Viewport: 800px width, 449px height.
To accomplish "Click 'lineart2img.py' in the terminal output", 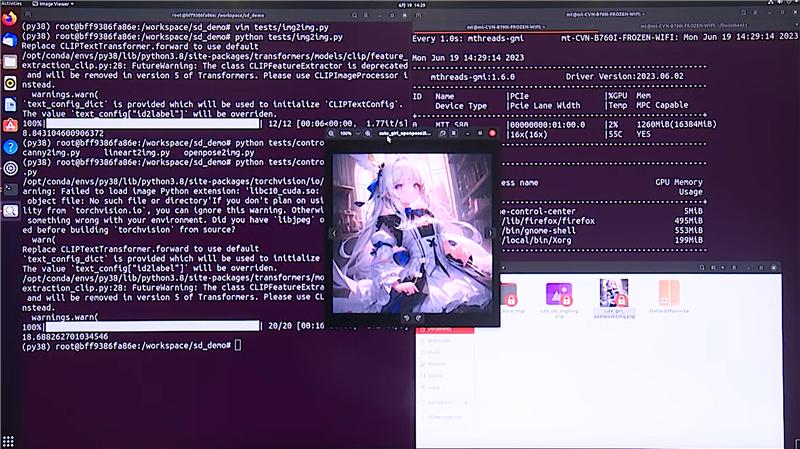I will coord(137,153).
